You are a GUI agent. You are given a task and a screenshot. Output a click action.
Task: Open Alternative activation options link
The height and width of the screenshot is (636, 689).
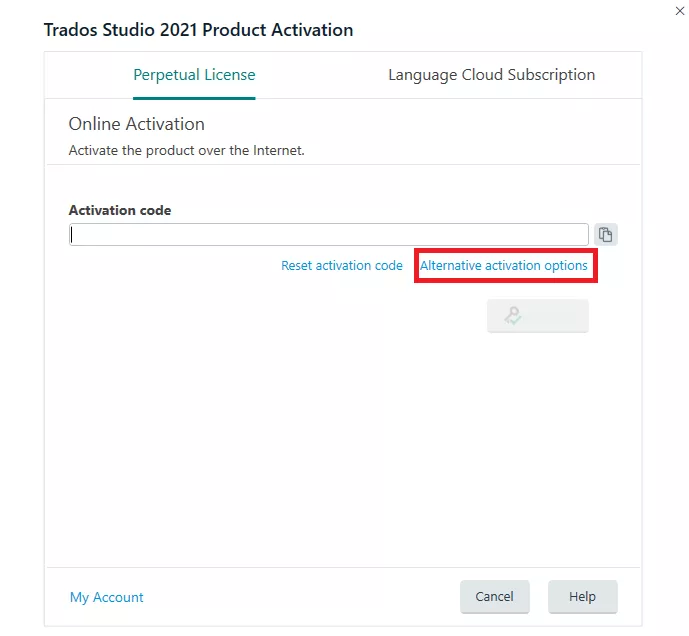point(504,265)
